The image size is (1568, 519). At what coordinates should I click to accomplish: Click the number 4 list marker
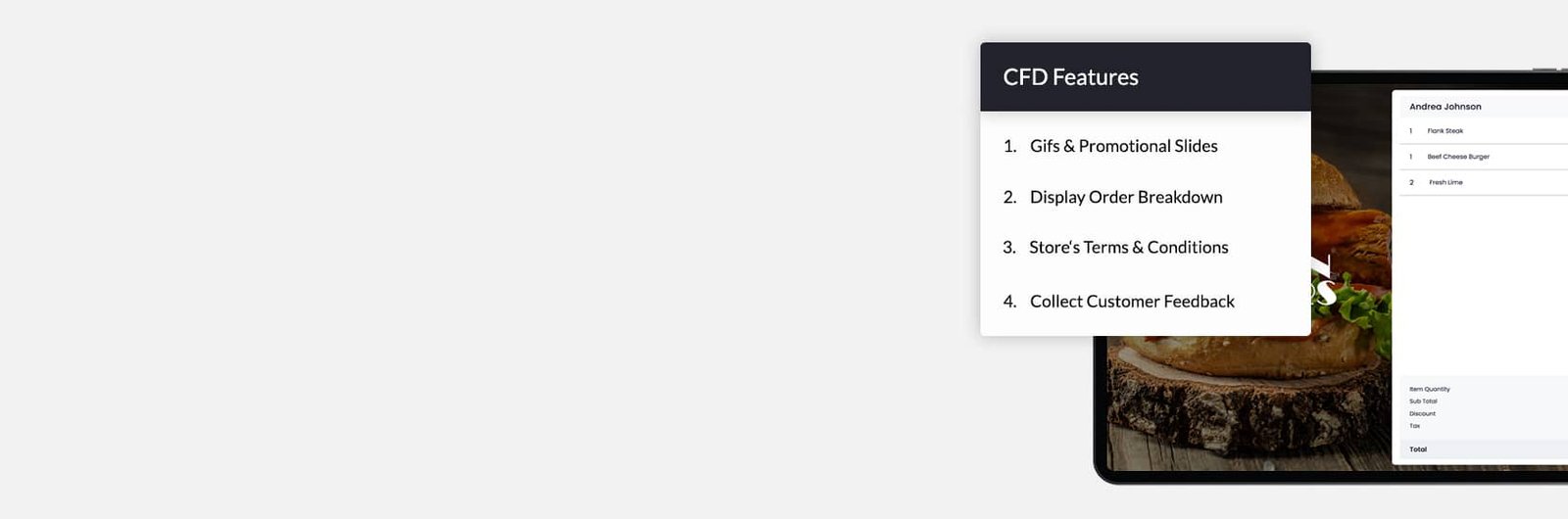1009,302
